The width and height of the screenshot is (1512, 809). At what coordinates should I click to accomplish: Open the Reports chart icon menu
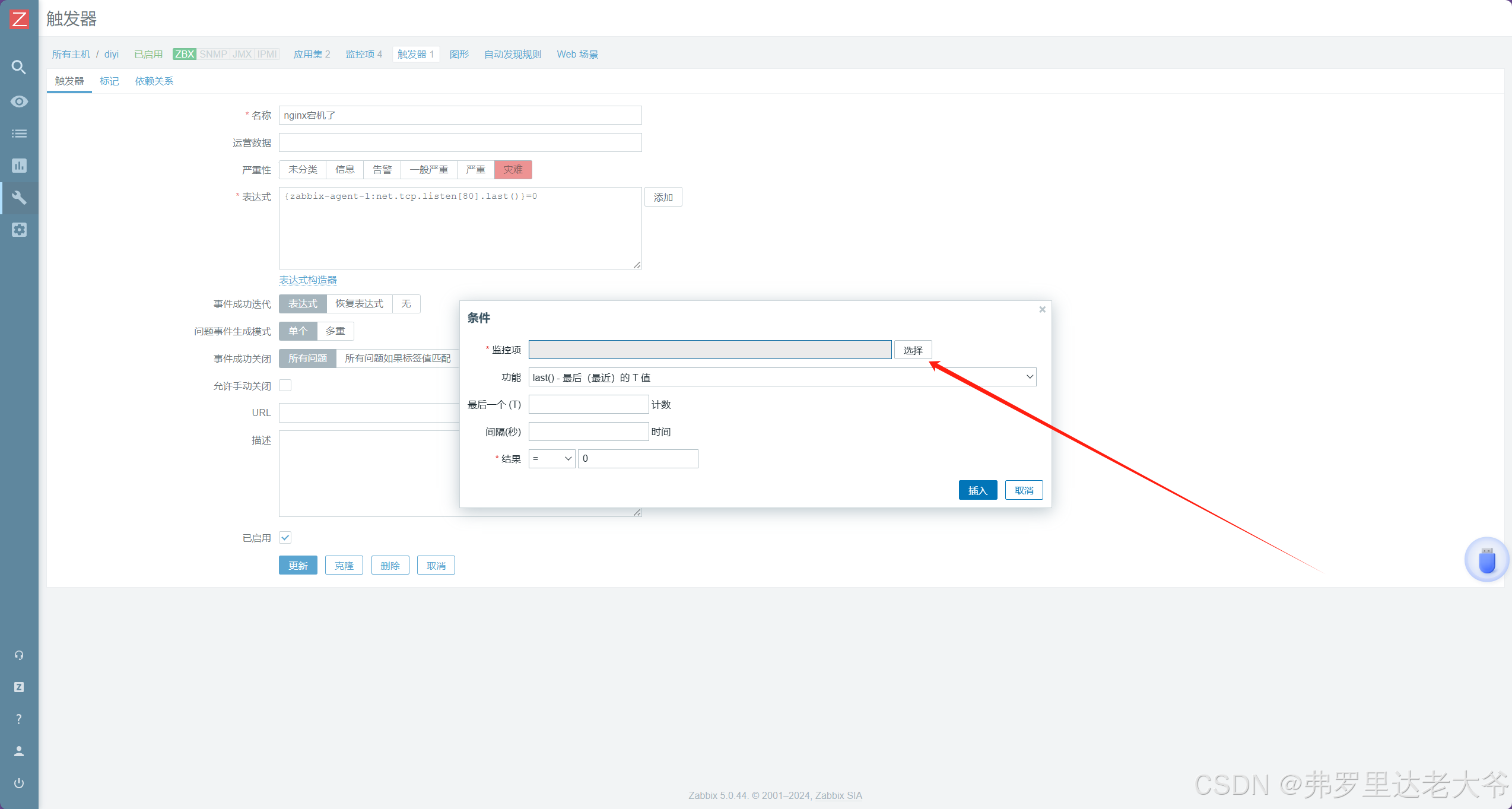(x=19, y=166)
